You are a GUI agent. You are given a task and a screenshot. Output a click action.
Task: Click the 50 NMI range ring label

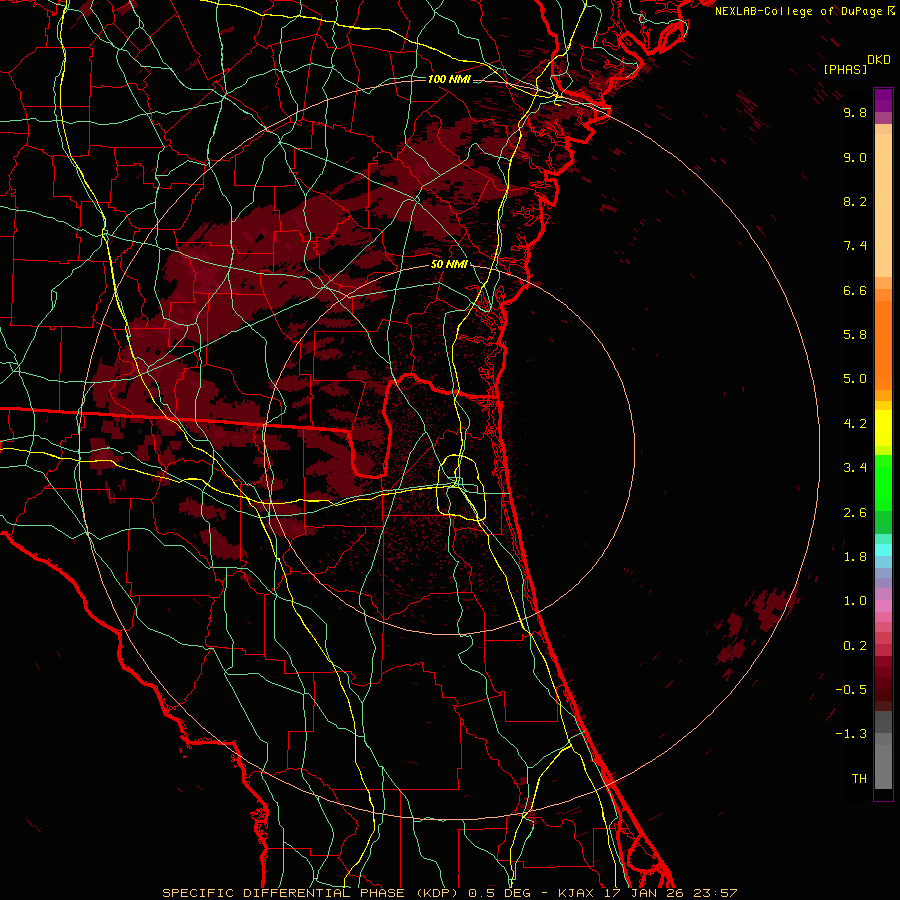(449, 264)
